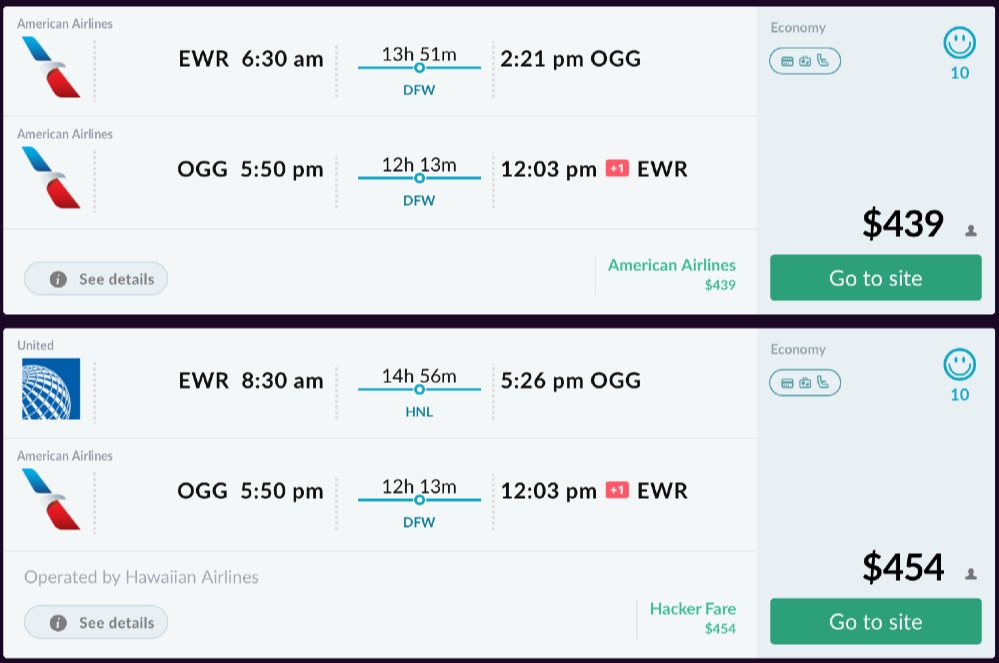This screenshot has width=999, height=663.
Task: Click the fare amenities icons on the $454 flight
Action: 804,383
